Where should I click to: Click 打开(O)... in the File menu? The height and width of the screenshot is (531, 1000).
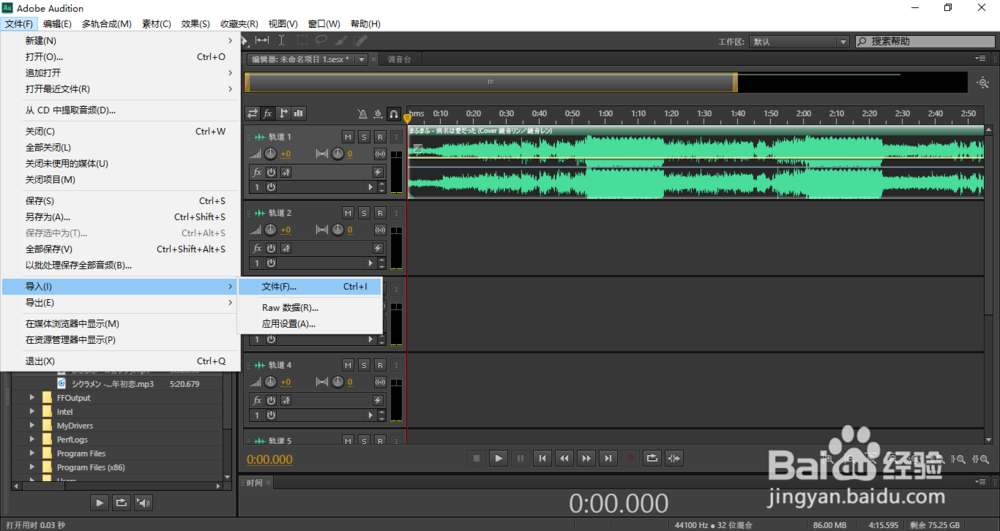(121, 57)
